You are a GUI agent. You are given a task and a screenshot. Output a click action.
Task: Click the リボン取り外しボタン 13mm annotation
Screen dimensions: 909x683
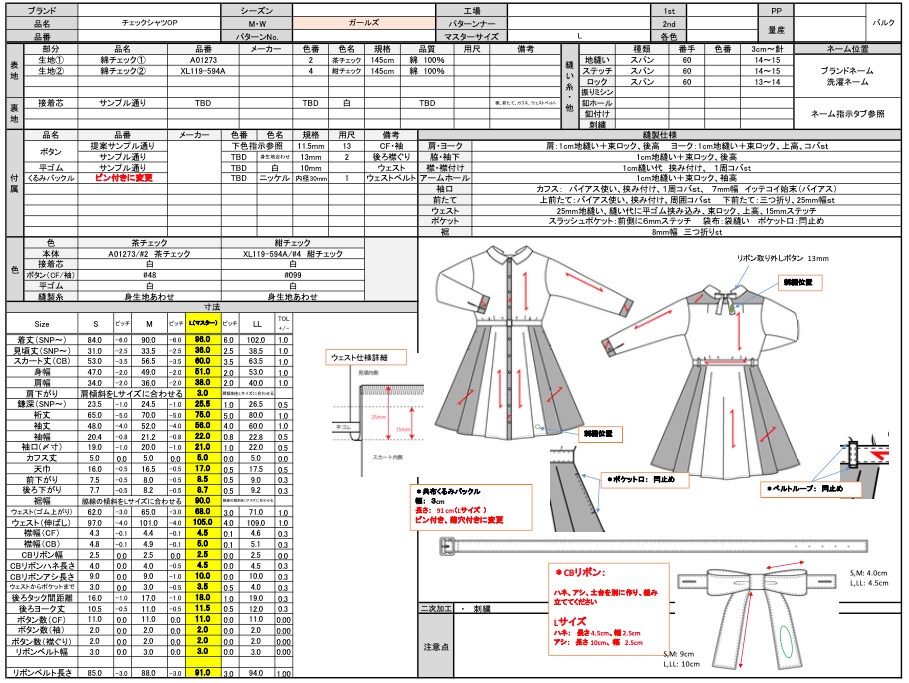782,259
